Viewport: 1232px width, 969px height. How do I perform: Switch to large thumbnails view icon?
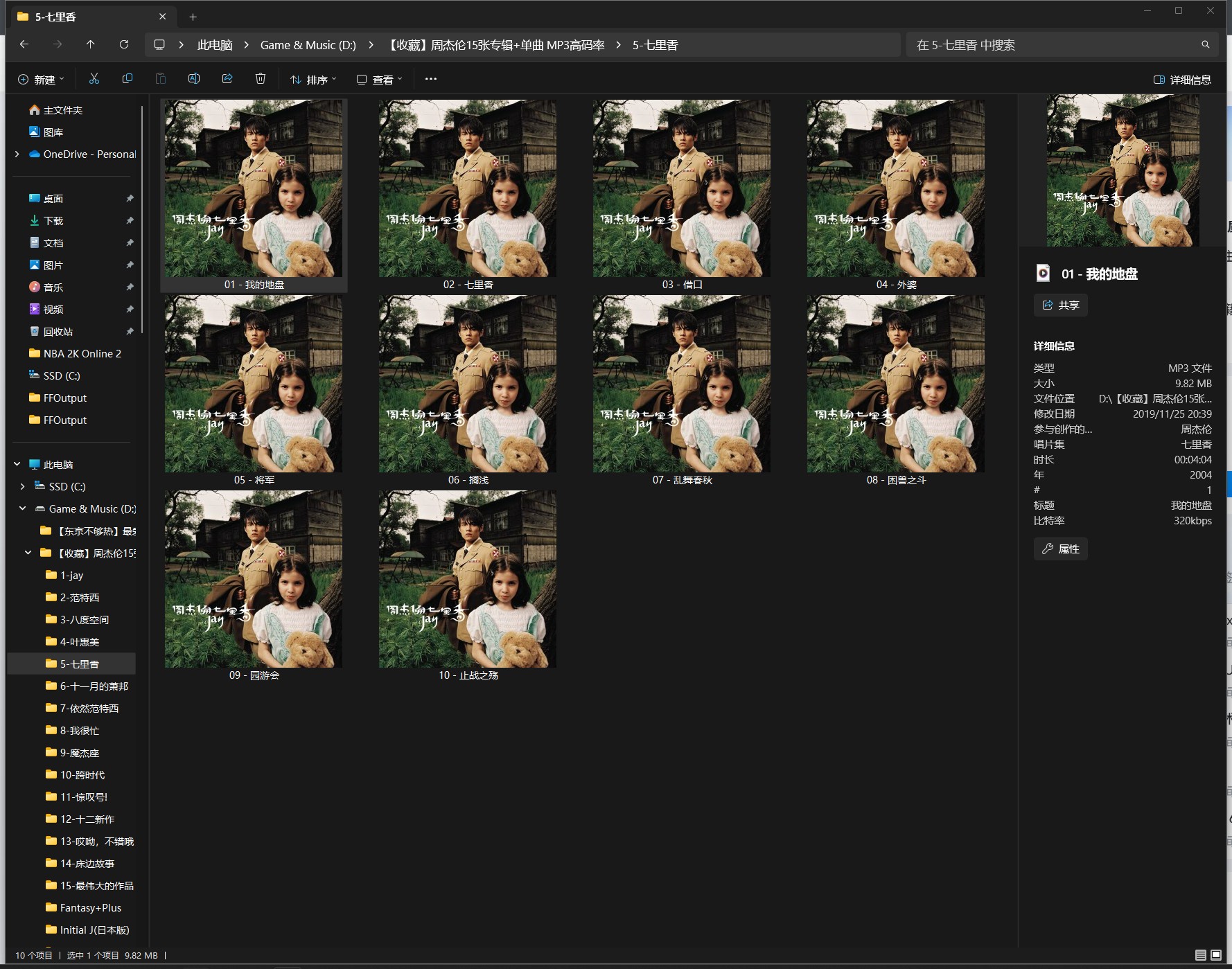1216,955
